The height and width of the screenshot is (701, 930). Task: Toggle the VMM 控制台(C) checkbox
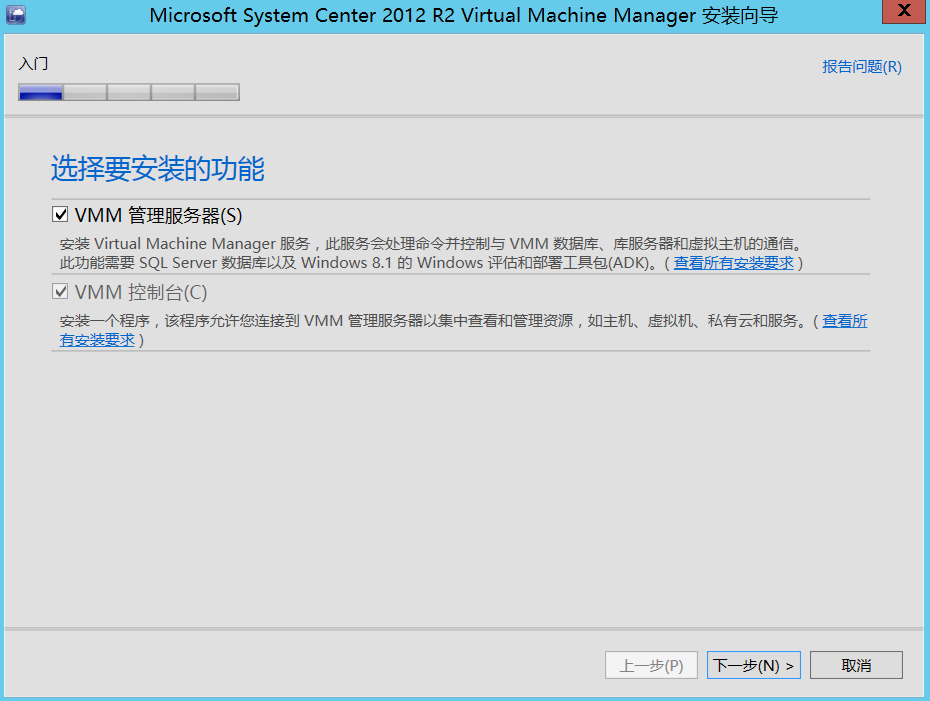click(60, 291)
